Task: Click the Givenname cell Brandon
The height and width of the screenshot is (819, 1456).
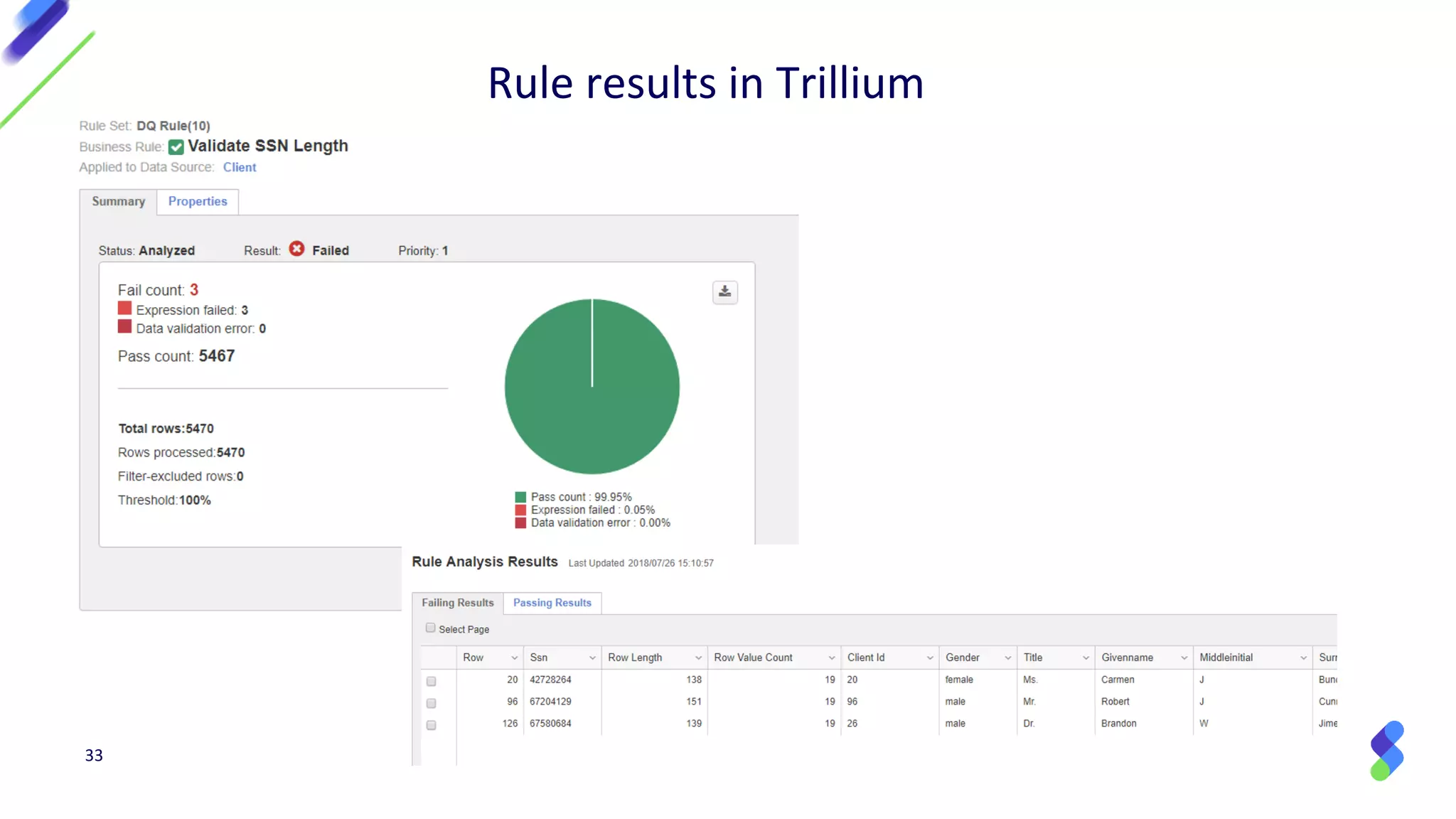Action: (1119, 724)
